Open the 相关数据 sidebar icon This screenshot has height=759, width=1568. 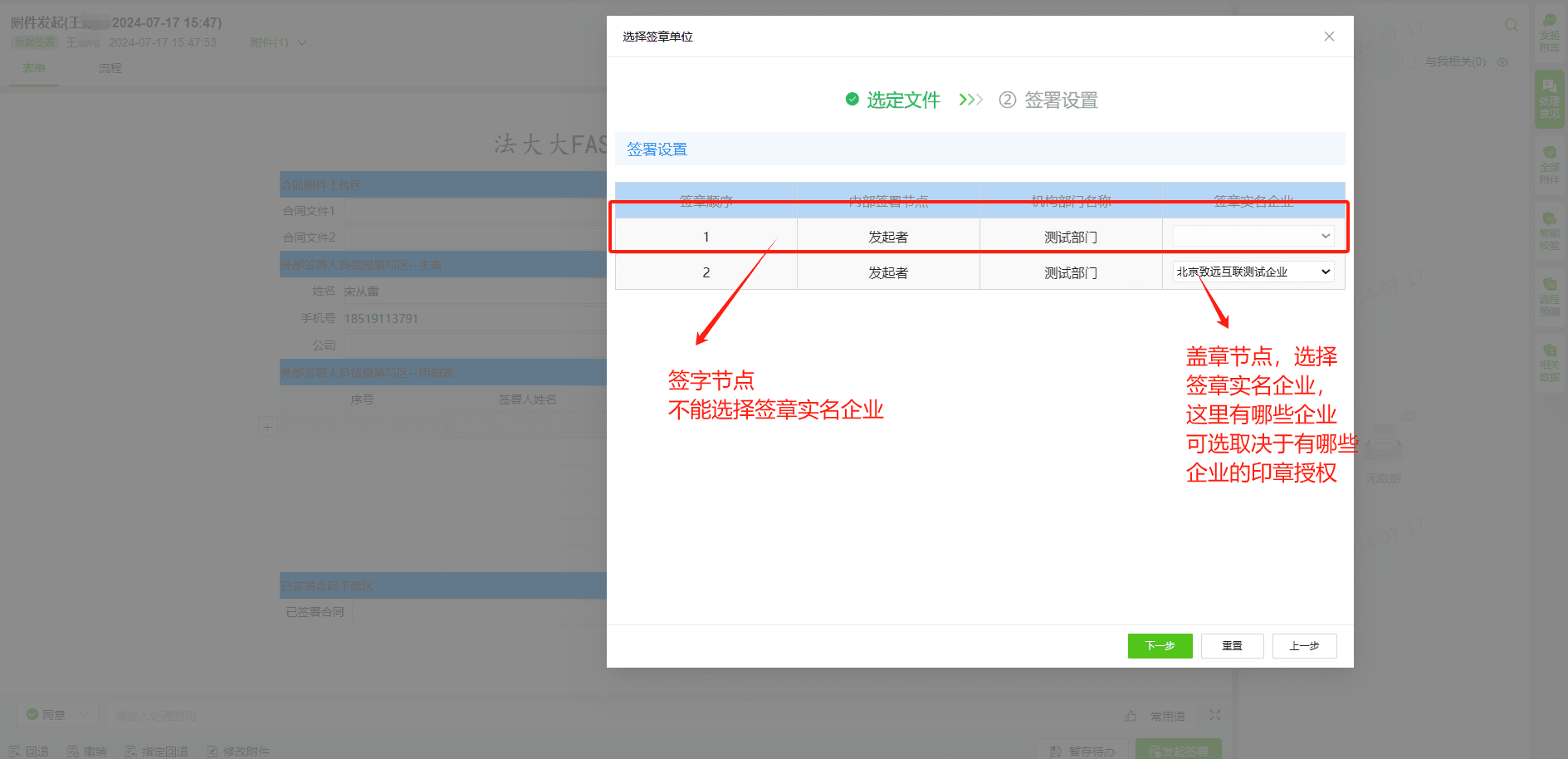click(1549, 362)
